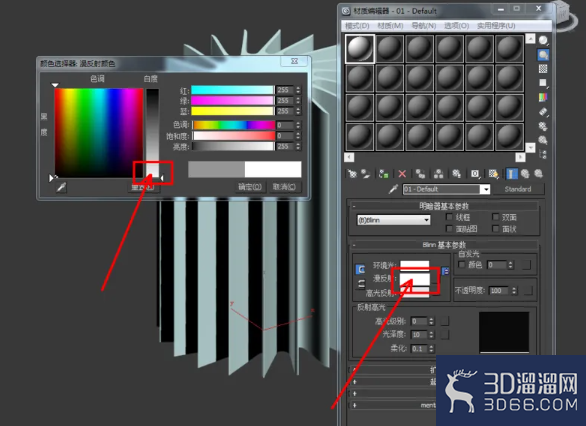The width and height of the screenshot is (586, 426).
Task: Click the 亮度 value gradient slider
Action: click(234, 146)
